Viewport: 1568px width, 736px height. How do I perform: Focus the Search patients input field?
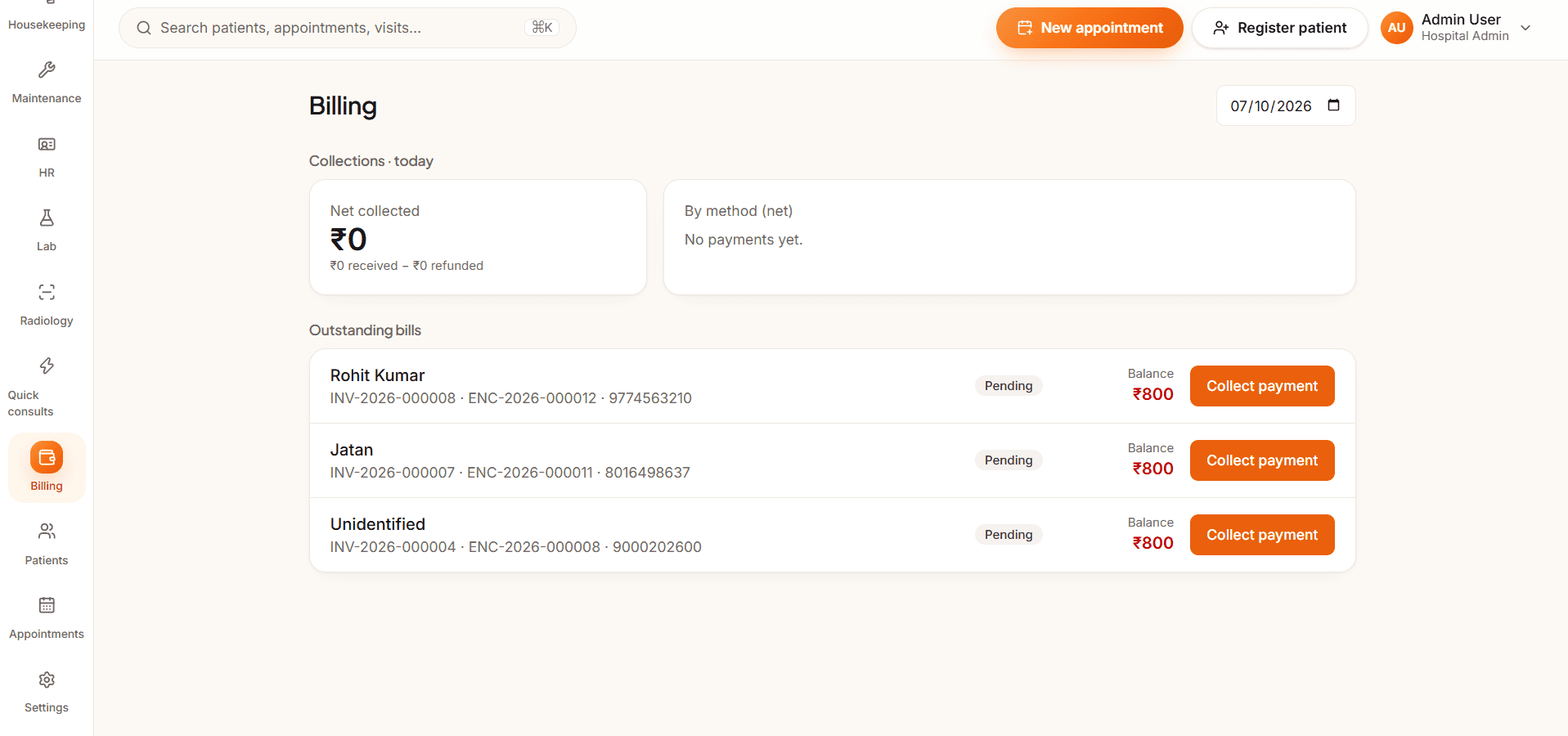click(348, 28)
